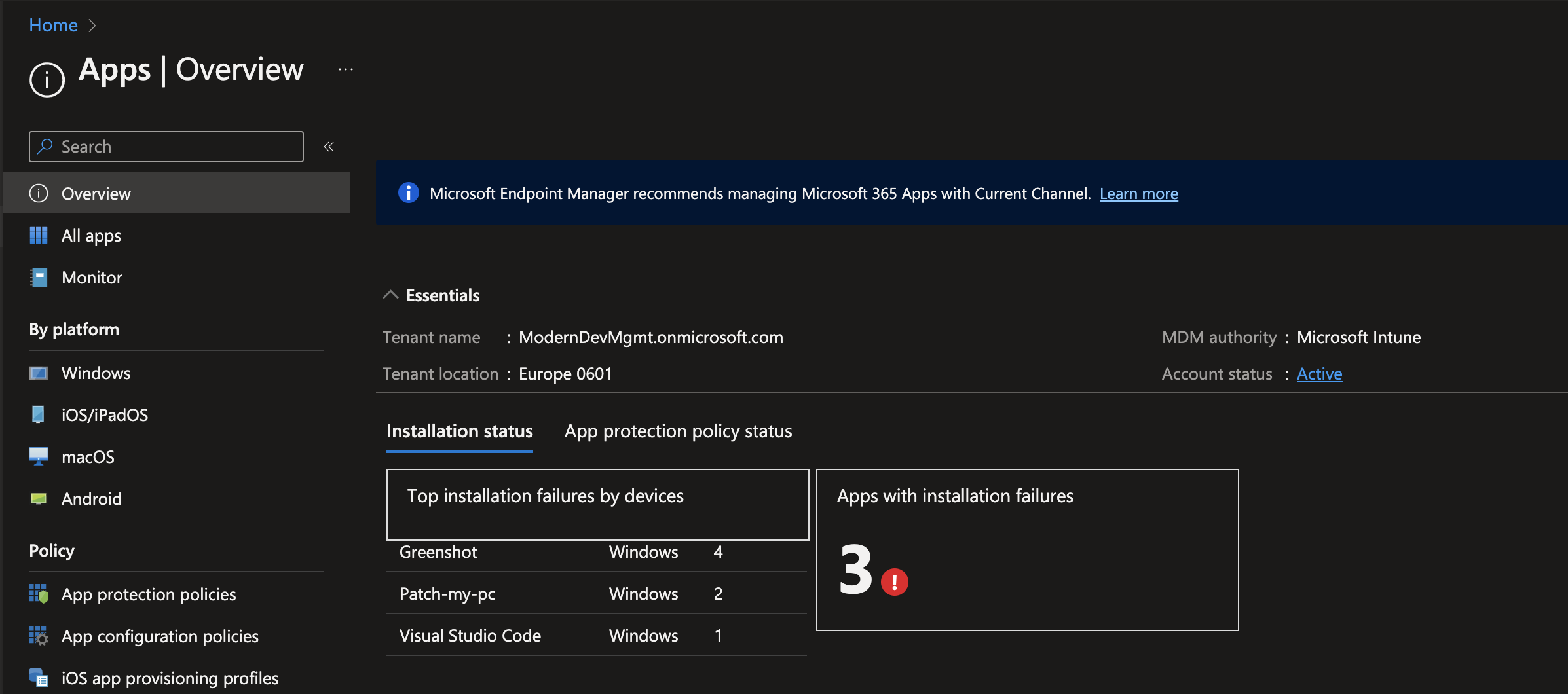Click the App configuration policies gear icon

[39, 636]
